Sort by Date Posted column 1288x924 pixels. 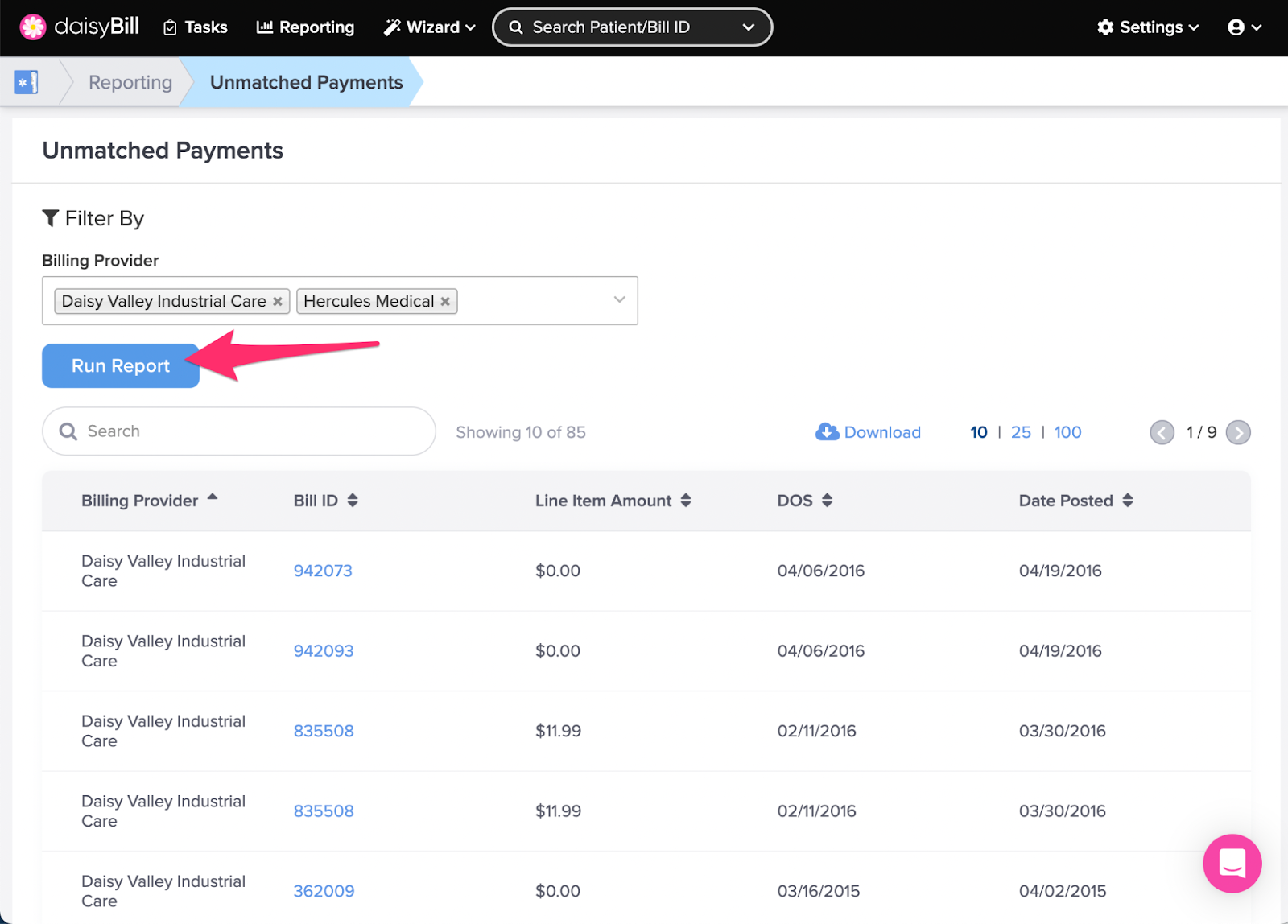coord(1076,501)
